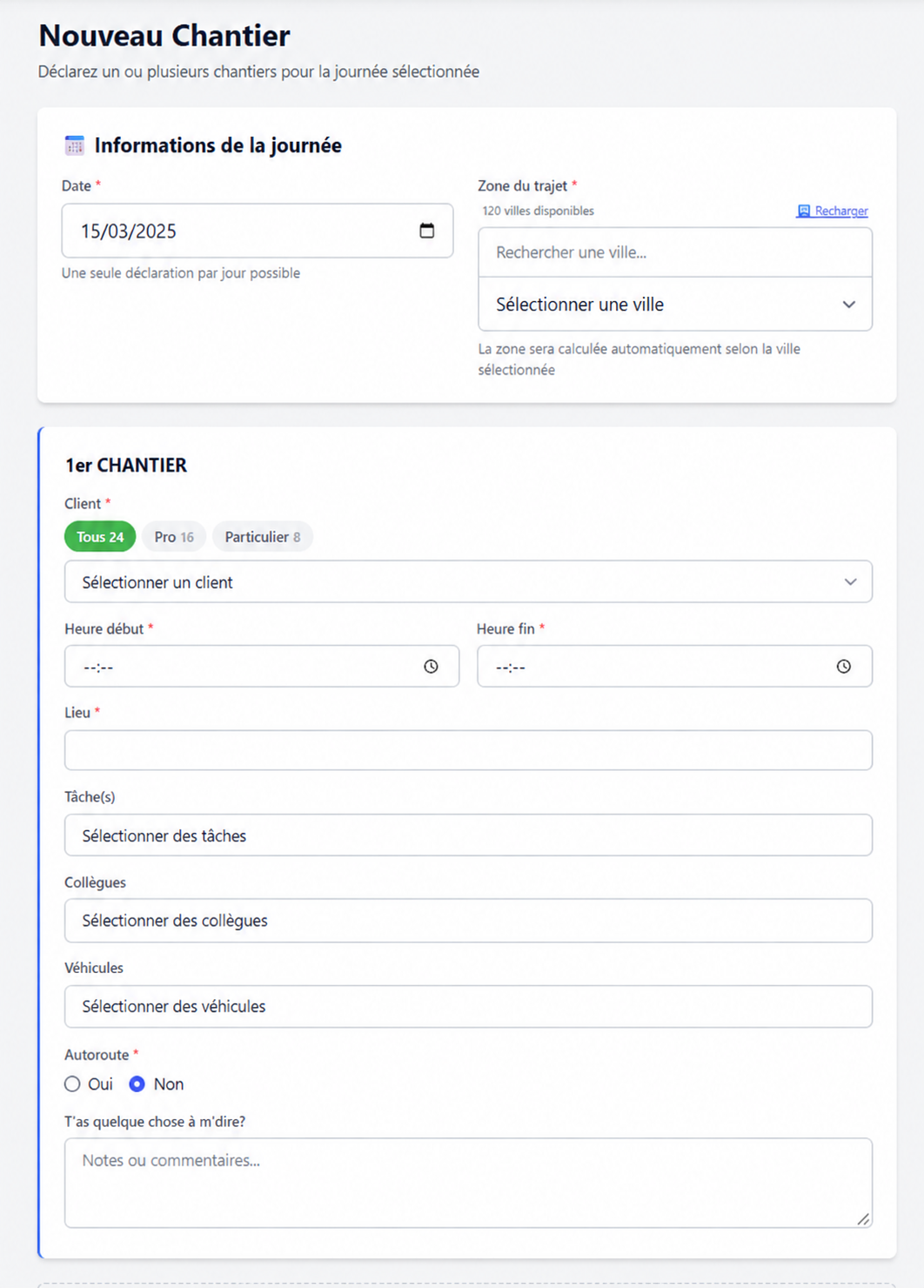Image resolution: width=924 pixels, height=1288 pixels.
Task: Click the reload icon beside Recharger
Action: [x=804, y=211]
